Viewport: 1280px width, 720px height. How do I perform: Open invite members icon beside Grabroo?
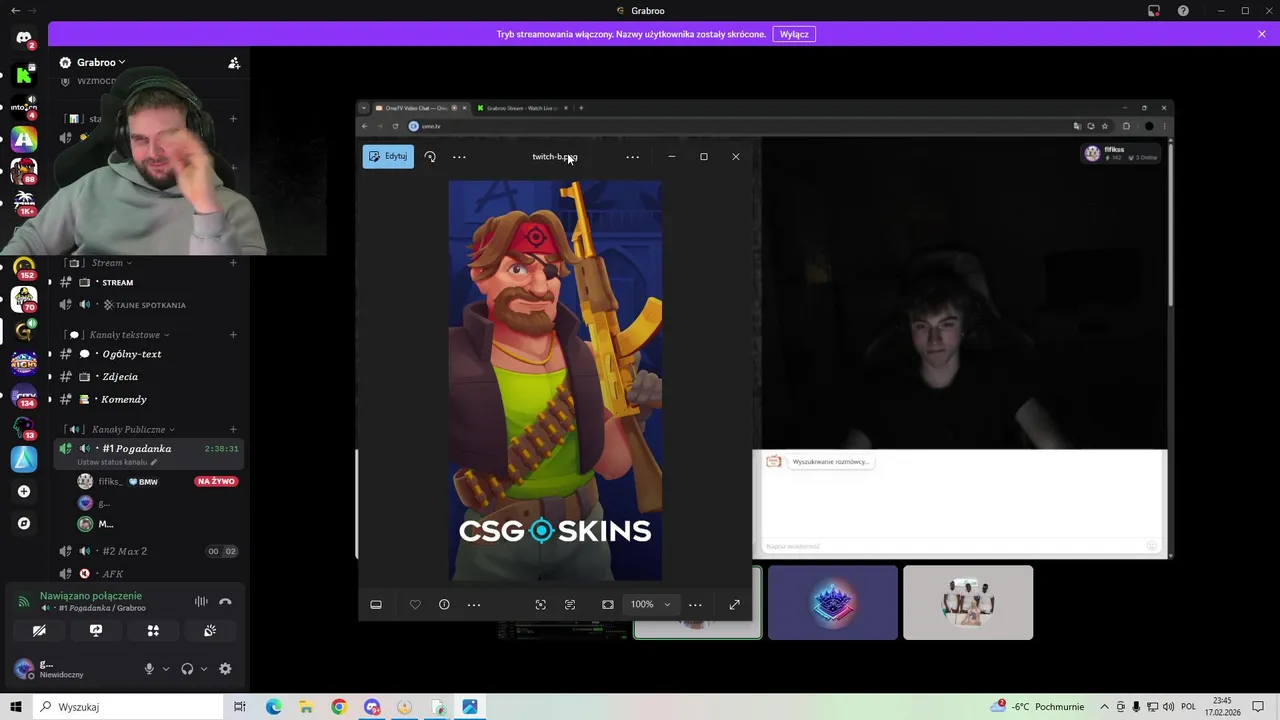pyautogui.click(x=234, y=63)
